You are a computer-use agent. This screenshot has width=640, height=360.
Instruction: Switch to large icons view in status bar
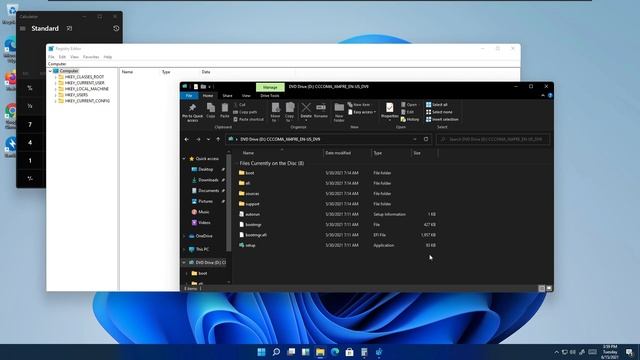pos(549,289)
